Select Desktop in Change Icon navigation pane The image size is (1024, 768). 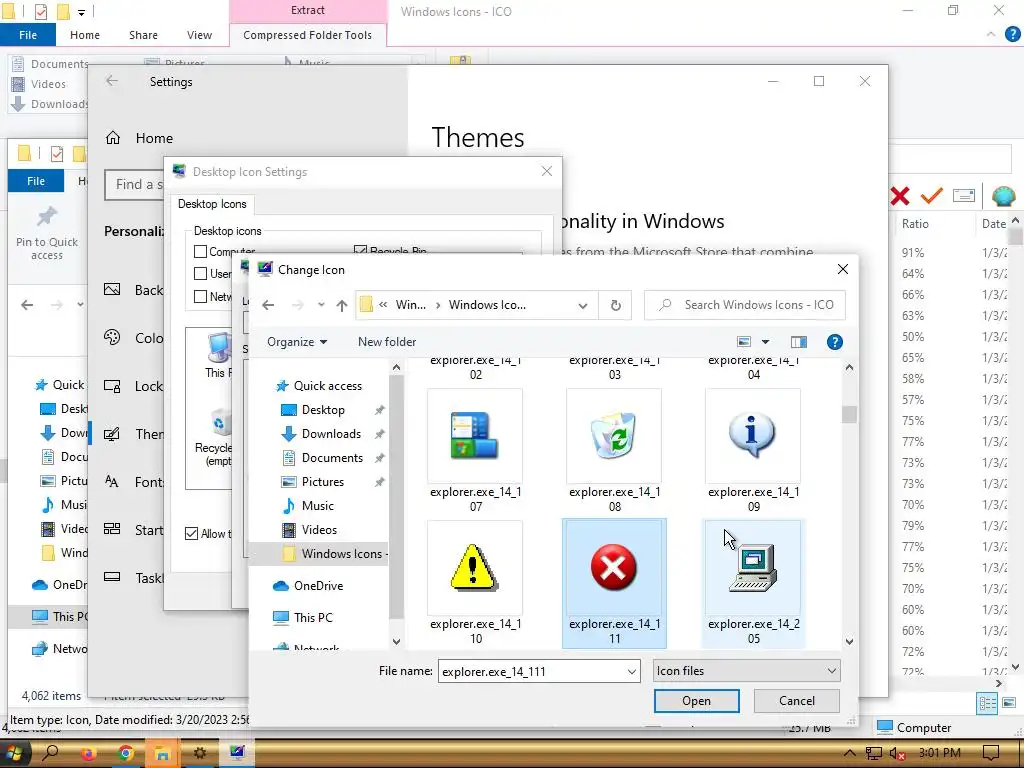(x=313, y=409)
